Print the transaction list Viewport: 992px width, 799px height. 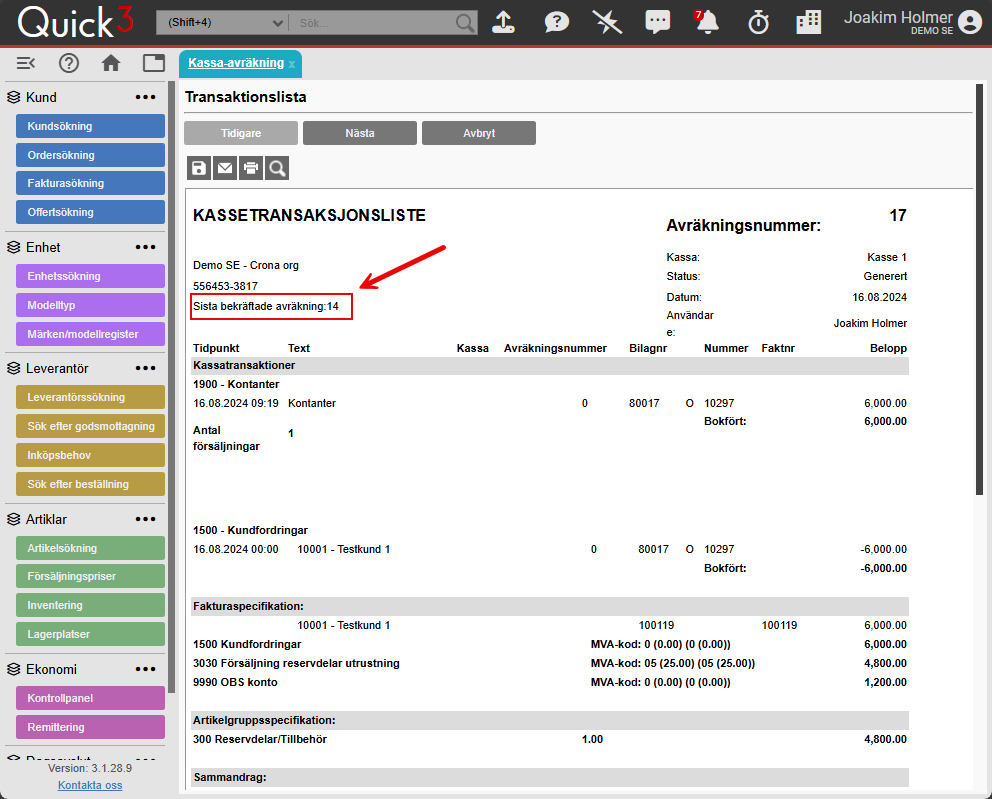coord(251,168)
